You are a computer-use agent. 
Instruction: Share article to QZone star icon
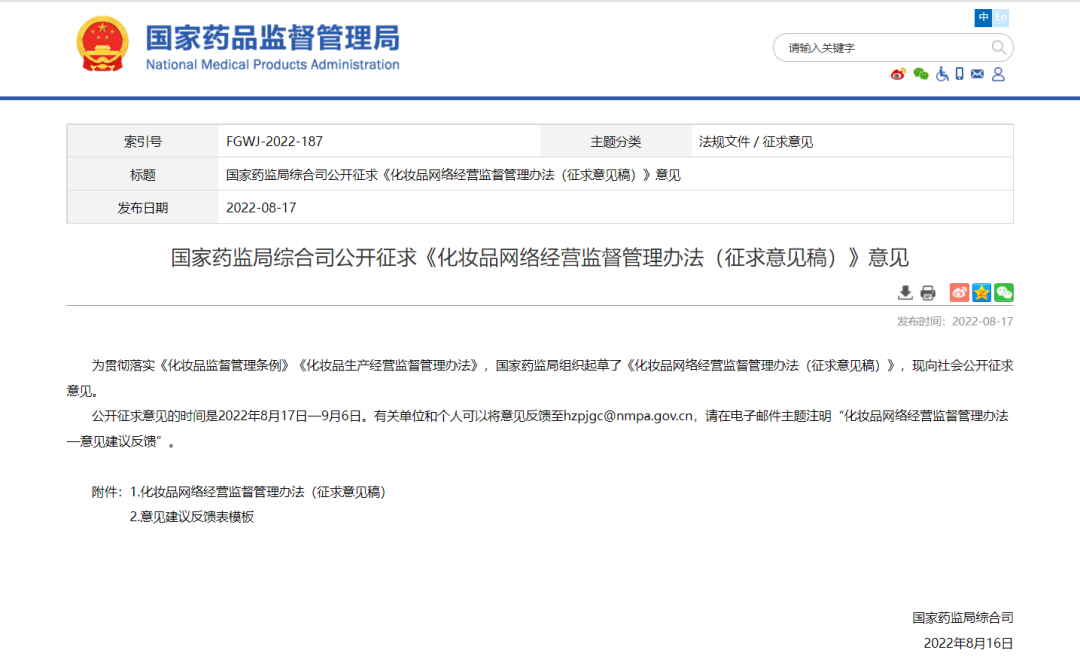982,292
